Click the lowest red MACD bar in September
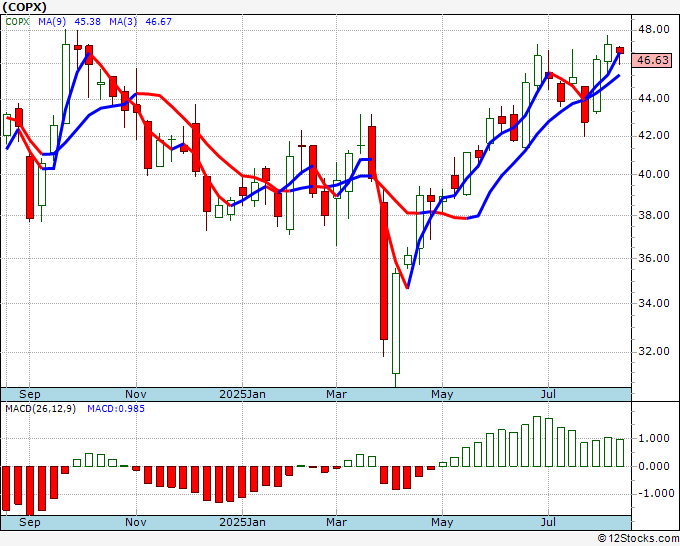Screen dimensions: 680x546 (30, 491)
